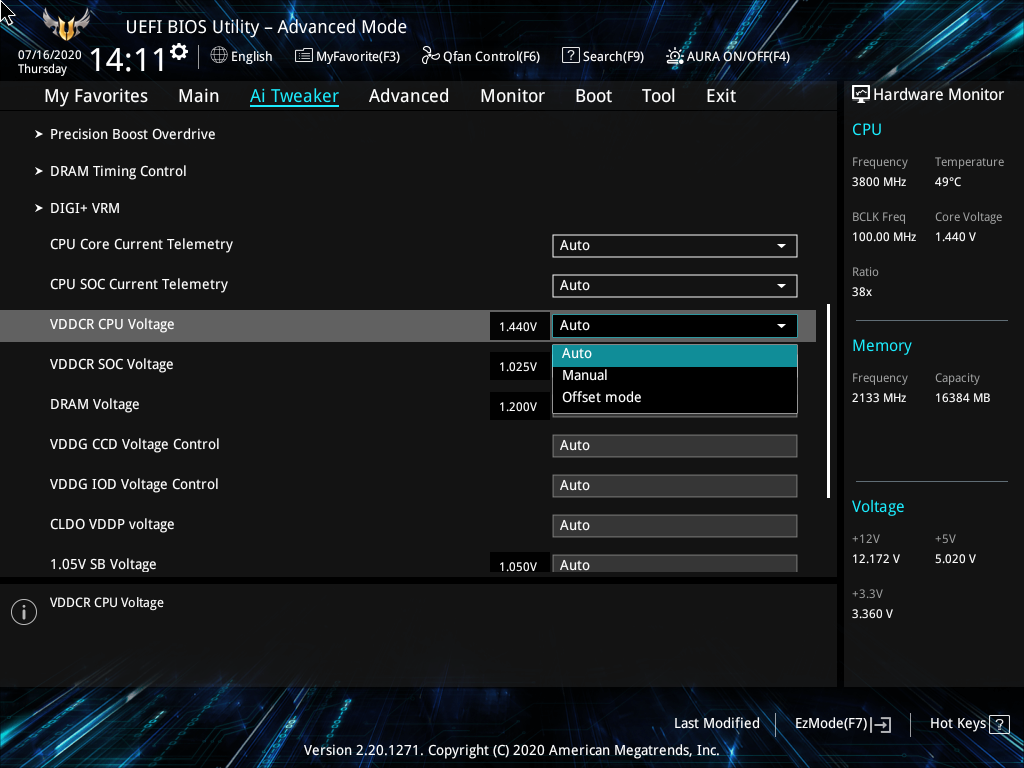This screenshot has width=1024, height=768.
Task: Click Memory Capacity value 16384 MB
Action: 962,398
